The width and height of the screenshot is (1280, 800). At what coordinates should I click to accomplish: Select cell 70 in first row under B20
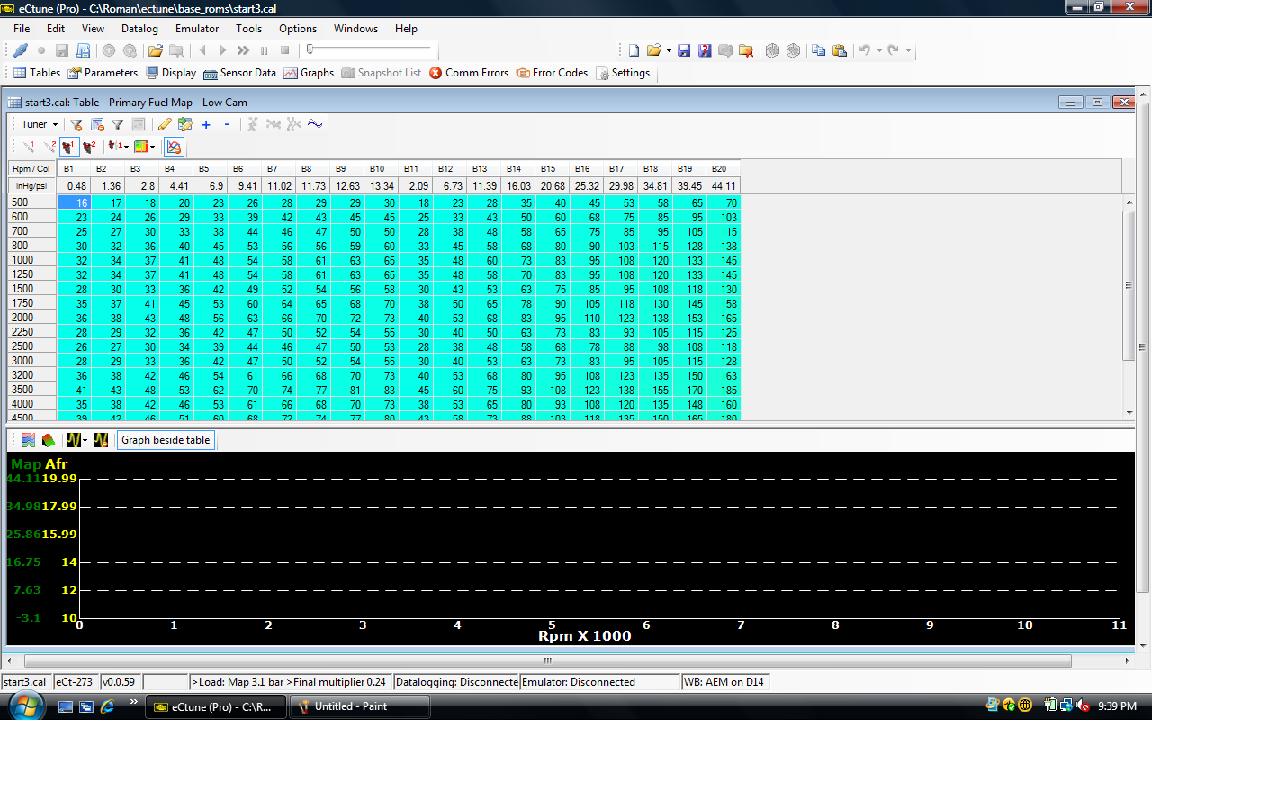pos(722,203)
